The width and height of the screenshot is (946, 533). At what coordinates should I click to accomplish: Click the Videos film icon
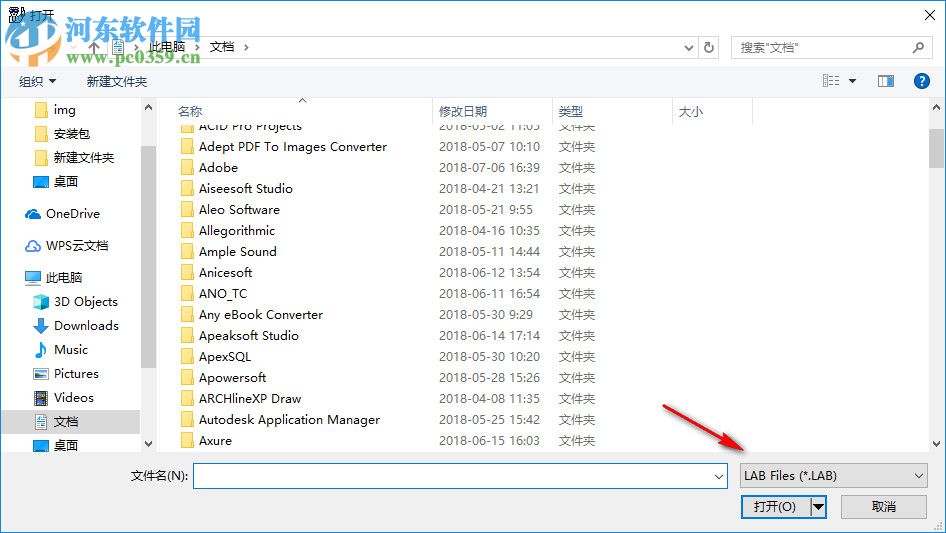(x=41, y=398)
